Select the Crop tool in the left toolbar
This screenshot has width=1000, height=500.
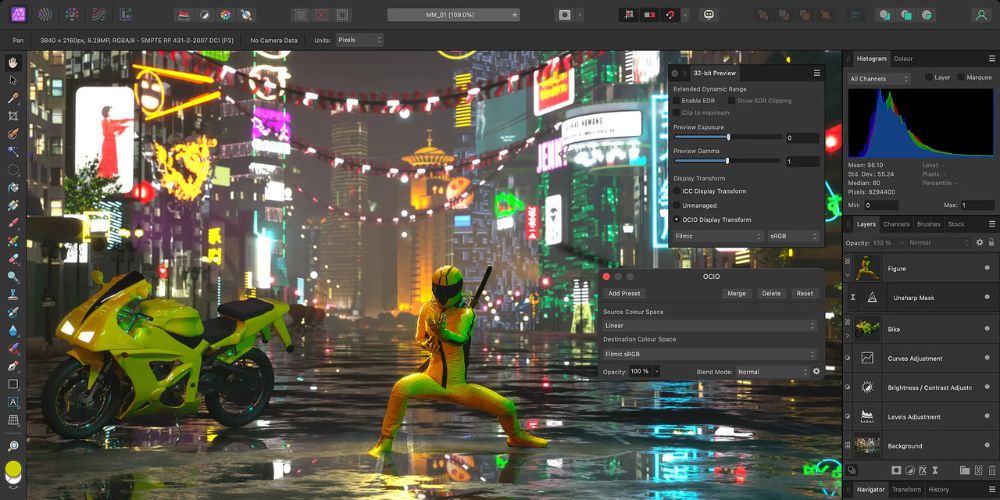tap(13, 116)
